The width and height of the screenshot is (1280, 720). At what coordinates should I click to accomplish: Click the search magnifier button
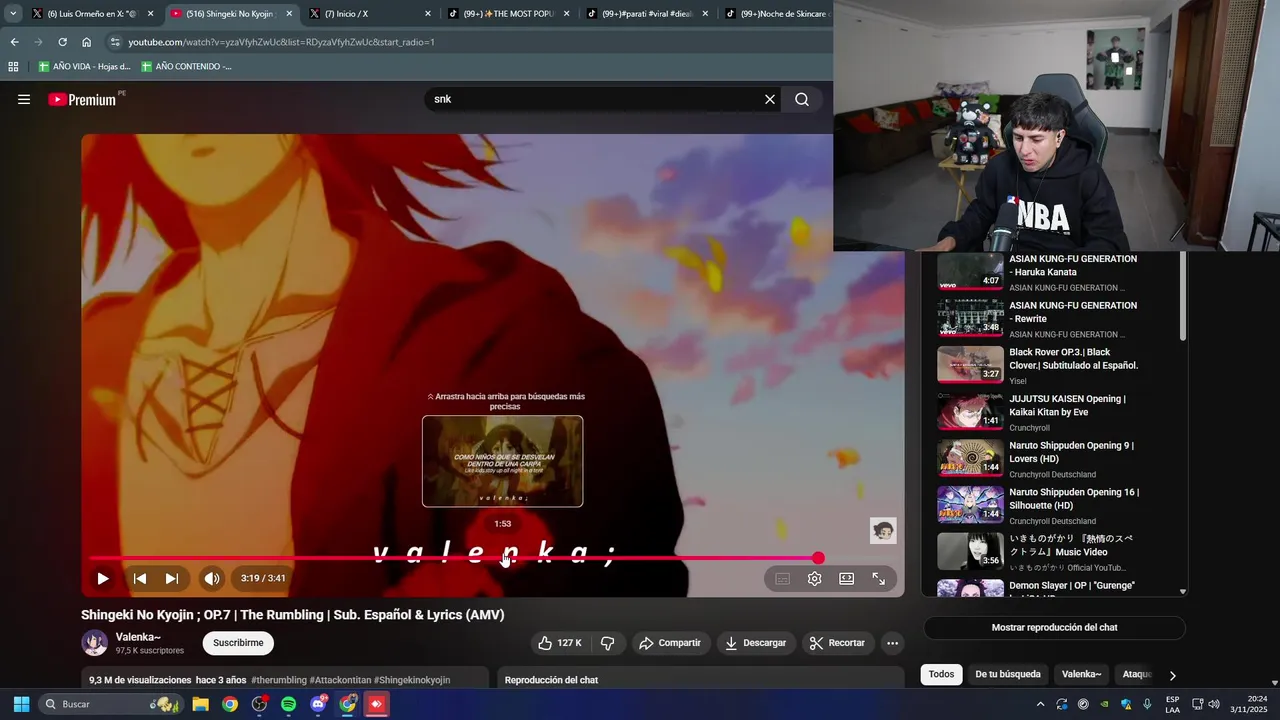point(802,99)
